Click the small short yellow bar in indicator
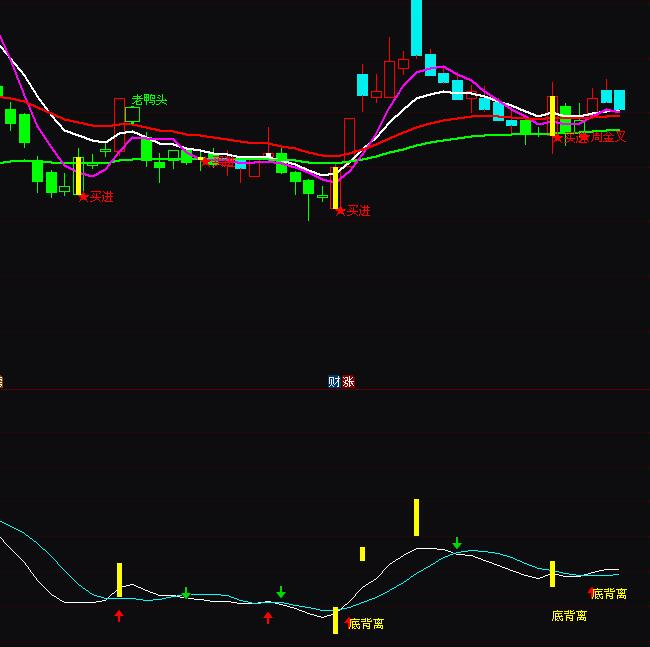The width and height of the screenshot is (650, 647). pos(362,553)
